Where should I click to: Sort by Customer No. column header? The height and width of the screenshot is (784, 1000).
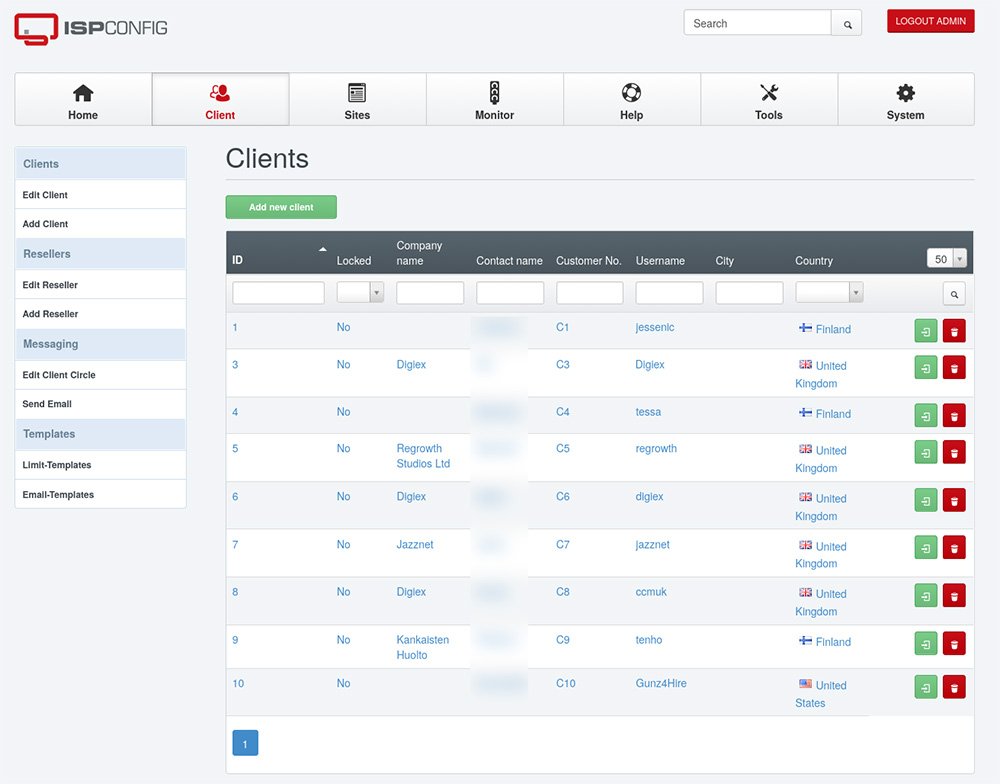(588, 261)
